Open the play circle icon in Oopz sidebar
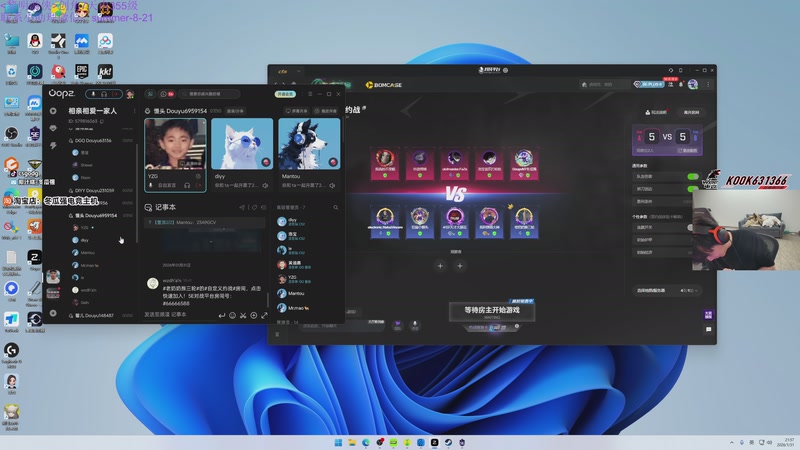Viewport: 800px width, 450px height. click(53, 111)
